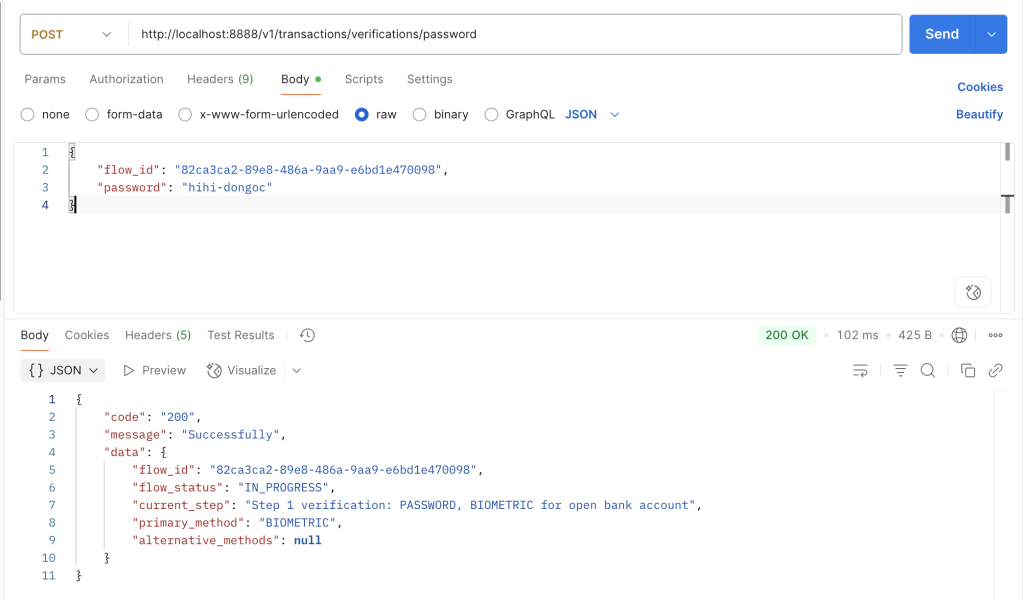Switch to the Authorization tab
The height and width of the screenshot is (600, 1024).
(127, 79)
